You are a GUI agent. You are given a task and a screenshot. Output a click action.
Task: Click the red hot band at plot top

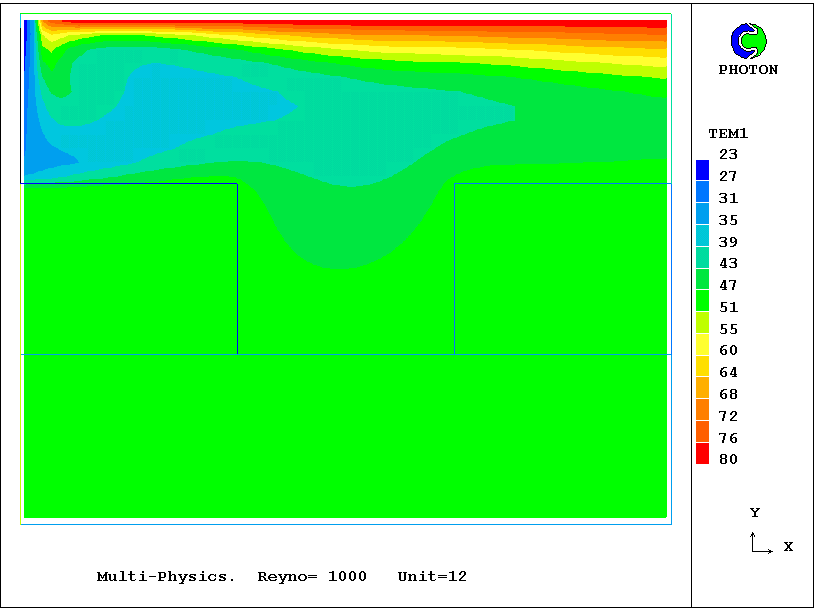point(365,23)
